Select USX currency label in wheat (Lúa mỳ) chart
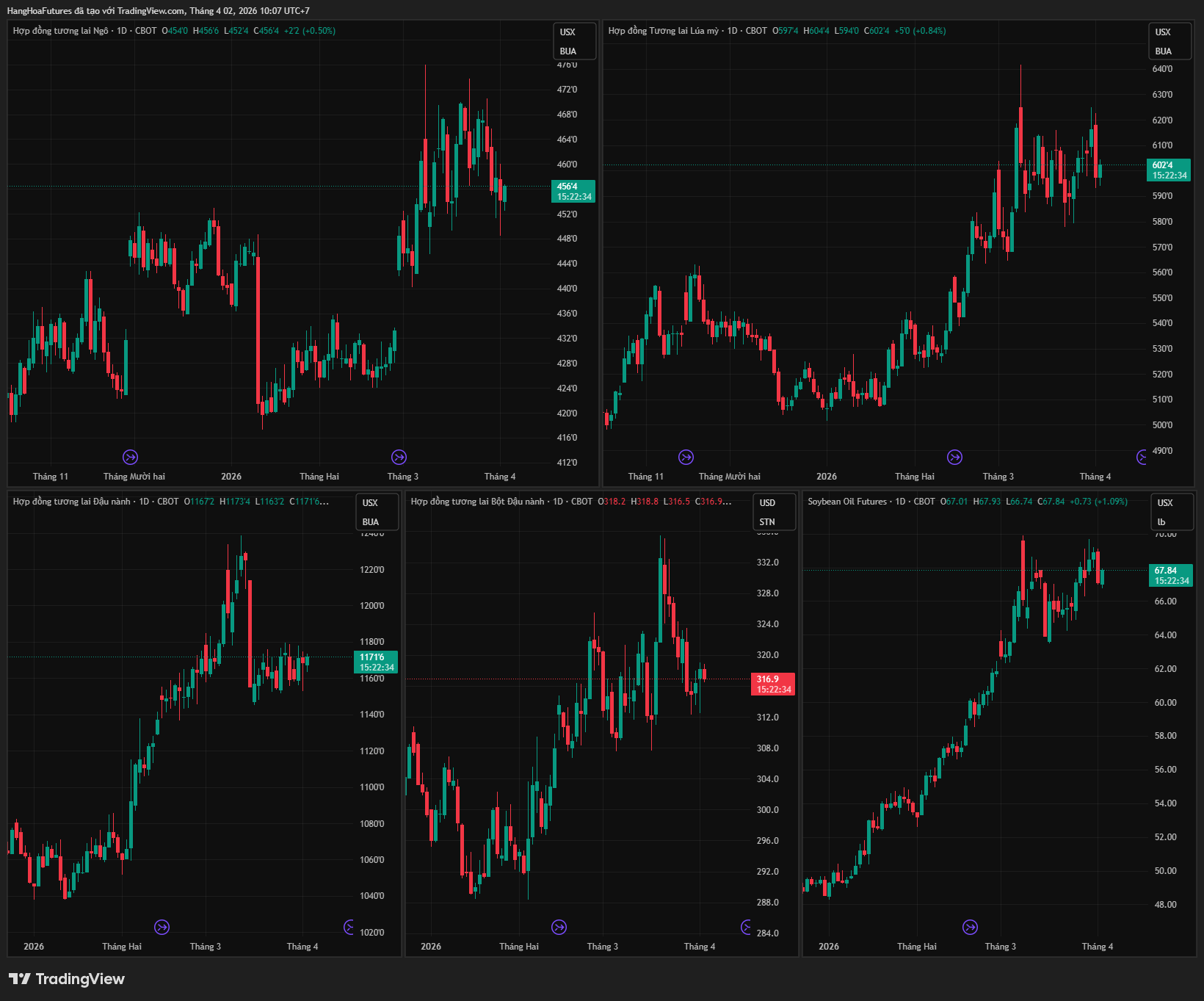 click(x=1163, y=32)
